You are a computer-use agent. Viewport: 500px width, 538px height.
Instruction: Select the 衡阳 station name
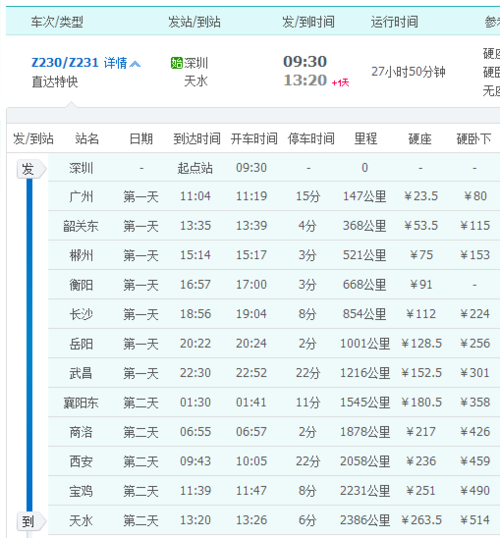[81, 285]
